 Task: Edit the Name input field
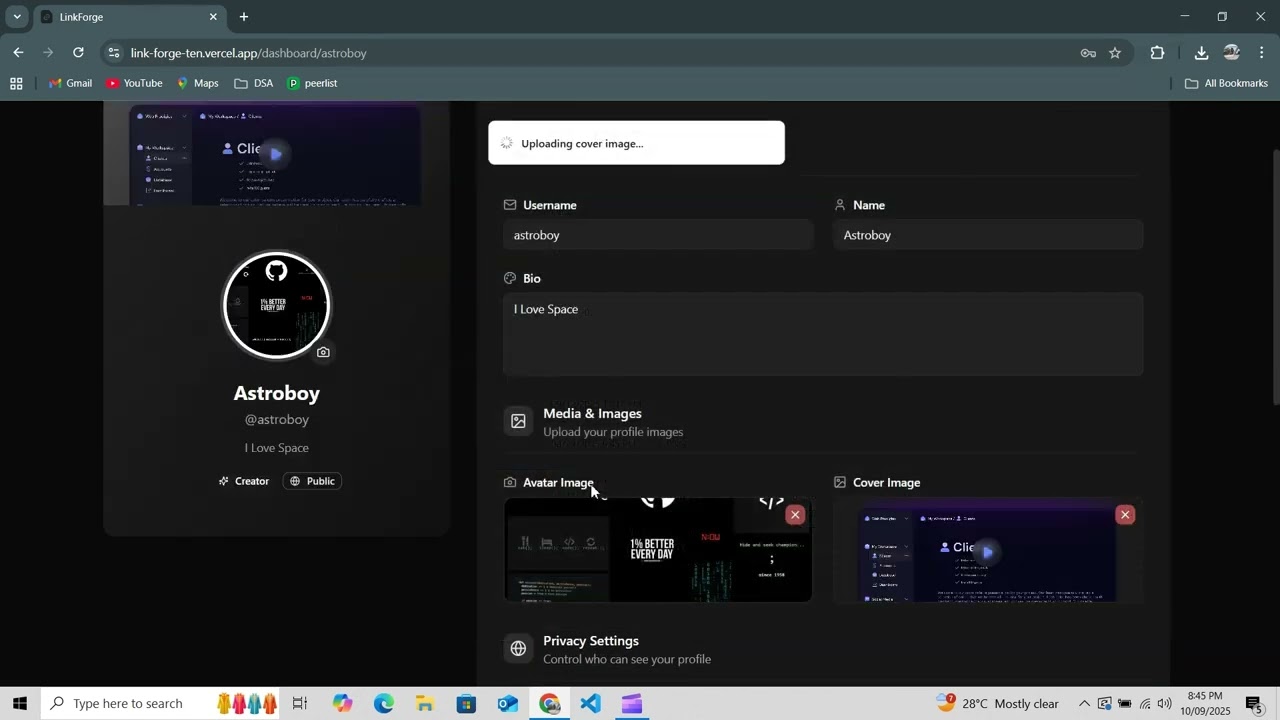coord(988,235)
